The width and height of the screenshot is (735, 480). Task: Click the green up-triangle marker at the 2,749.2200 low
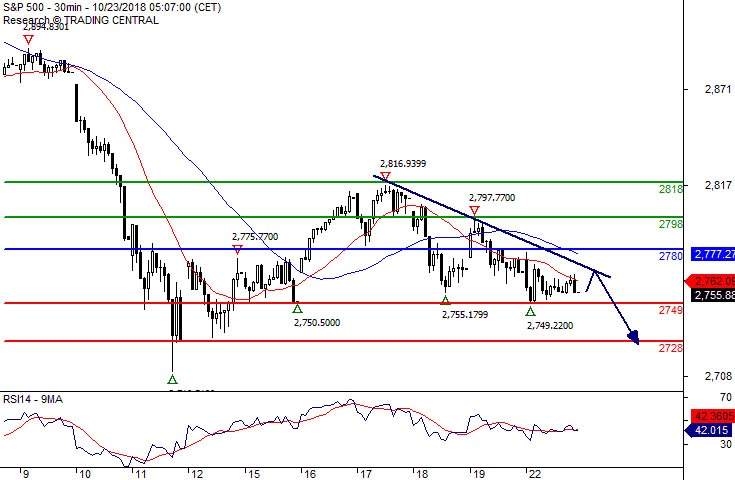[x=530, y=311]
